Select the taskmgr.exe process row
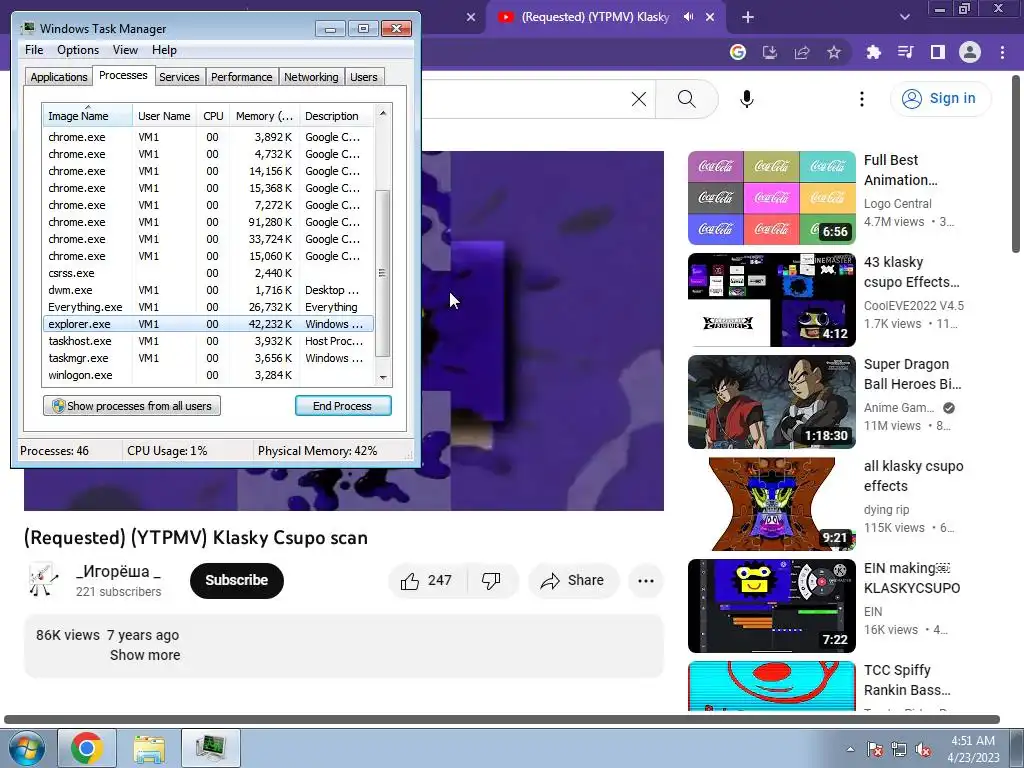The image size is (1024, 768). tap(208, 358)
